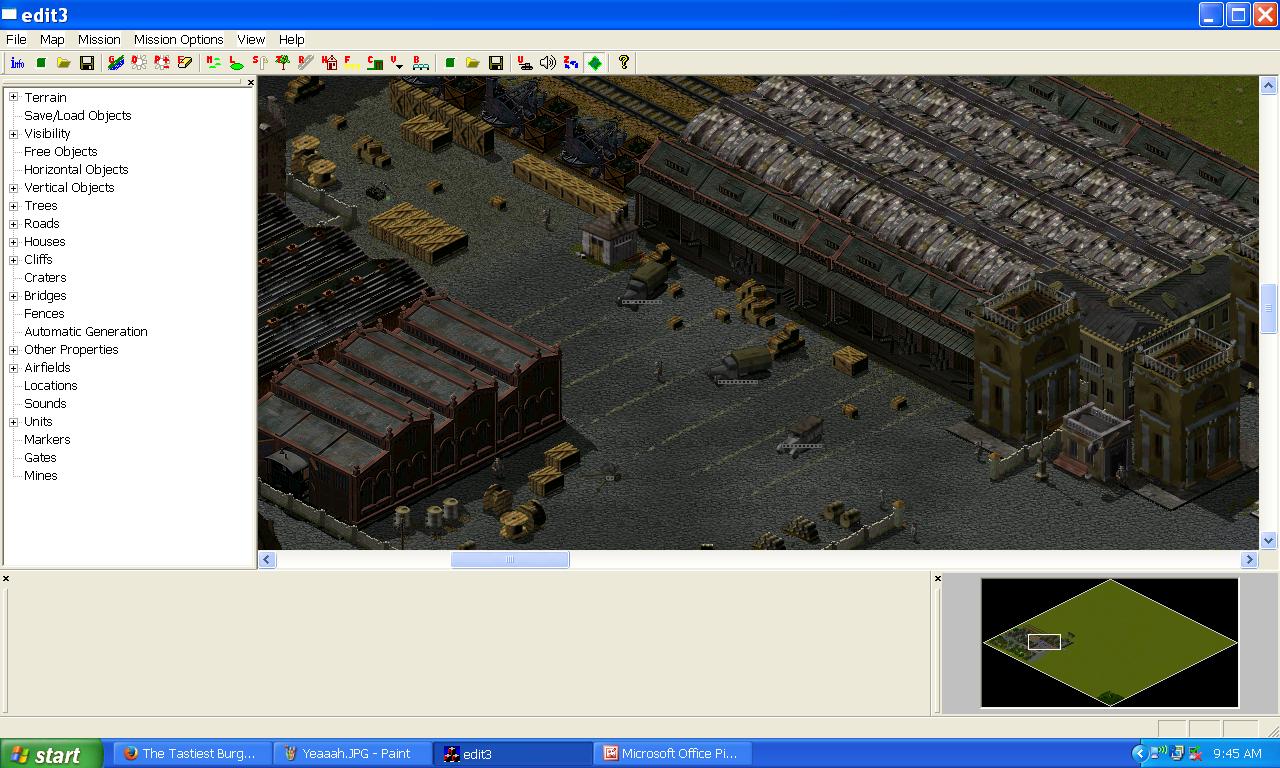Switch to Yeaaah.JPG - Paint taskbar window
This screenshot has width=1280, height=768.
(353, 754)
